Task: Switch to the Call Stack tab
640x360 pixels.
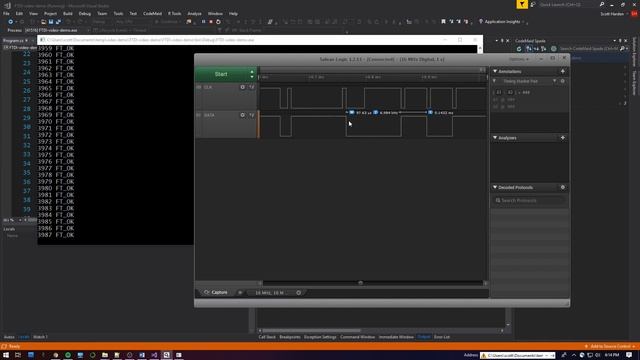Action: click(x=267, y=337)
